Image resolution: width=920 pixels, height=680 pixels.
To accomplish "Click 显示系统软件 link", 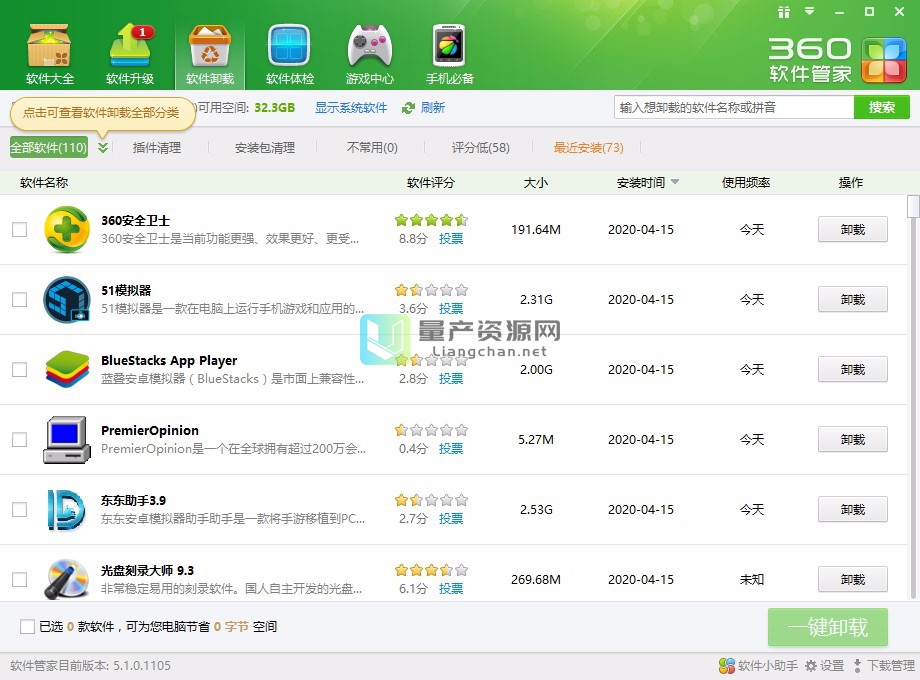I will click(351, 108).
